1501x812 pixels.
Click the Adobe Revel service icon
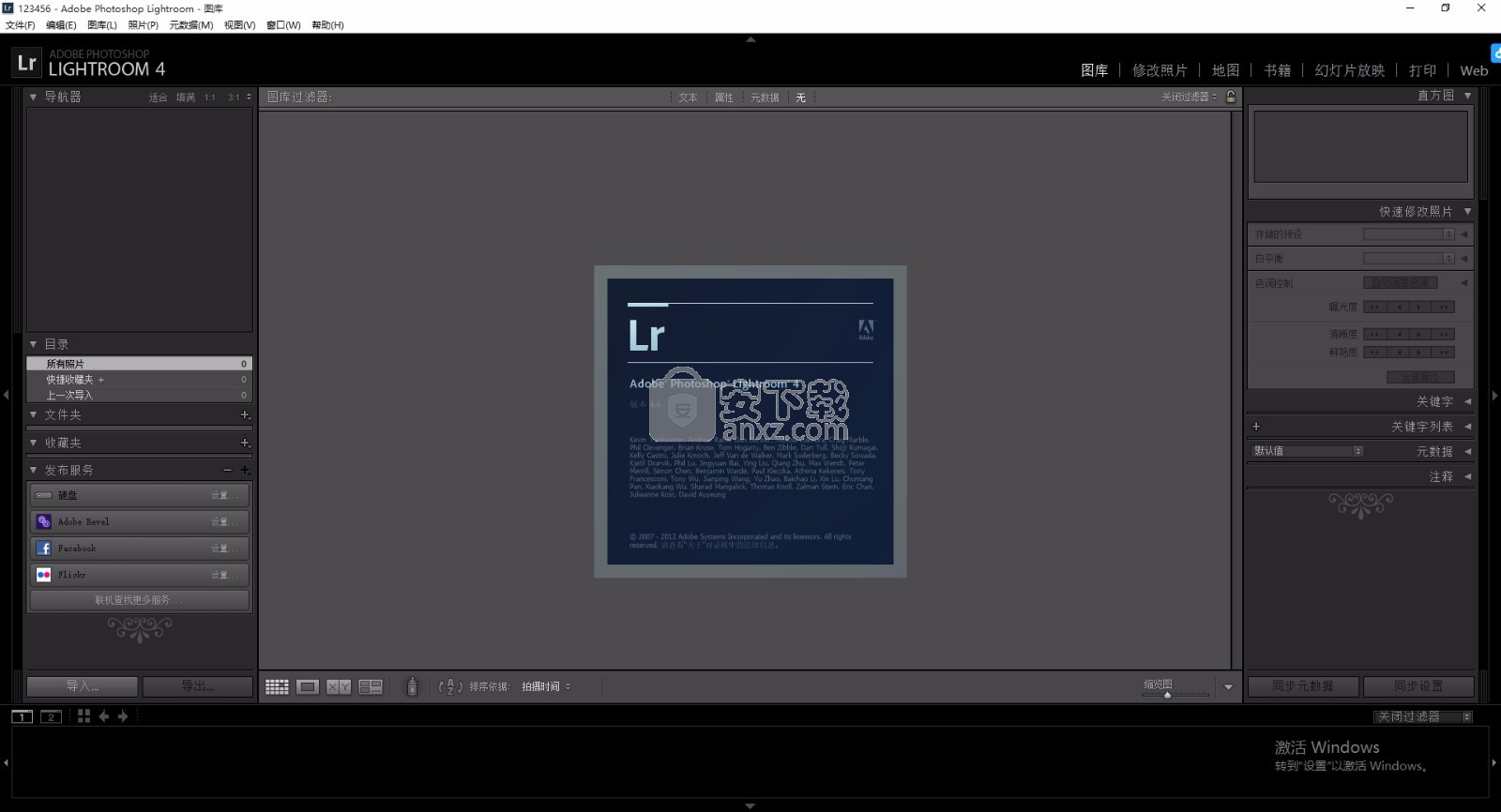coord(44,521)
